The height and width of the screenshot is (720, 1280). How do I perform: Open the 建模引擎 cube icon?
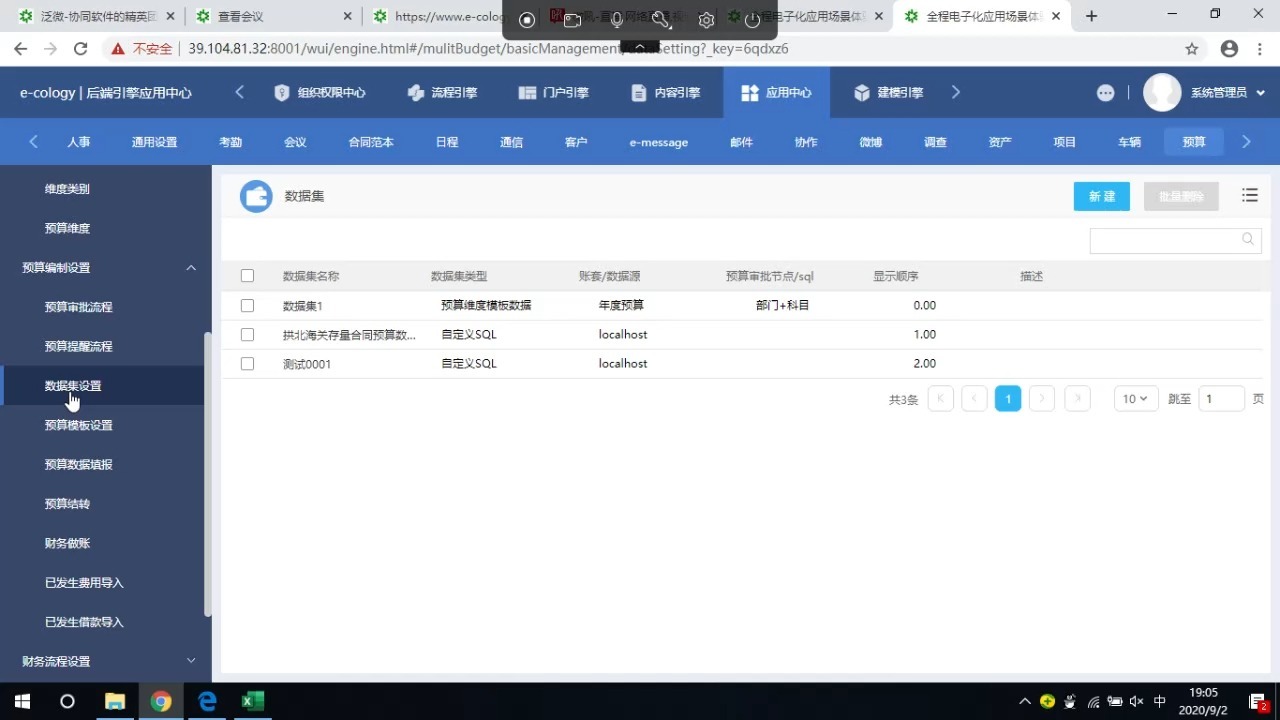[x=862, y=93]
